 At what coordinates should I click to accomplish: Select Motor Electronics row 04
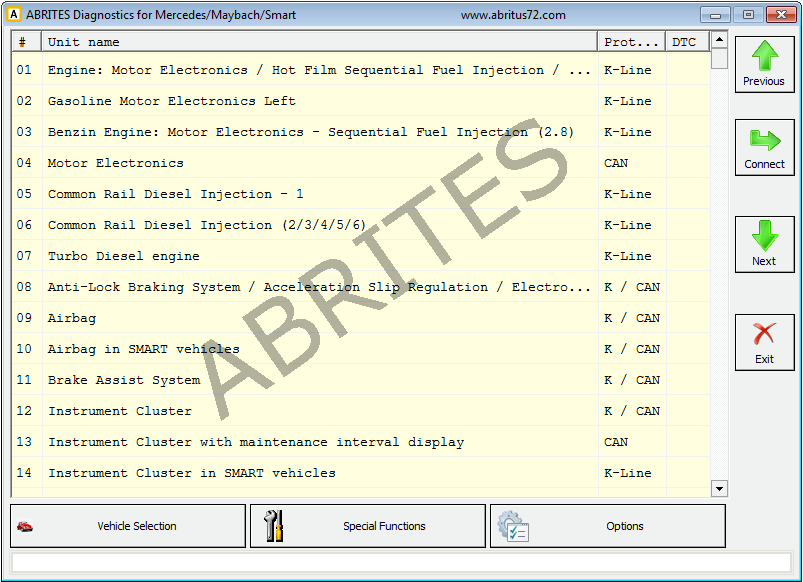[116, 163]
